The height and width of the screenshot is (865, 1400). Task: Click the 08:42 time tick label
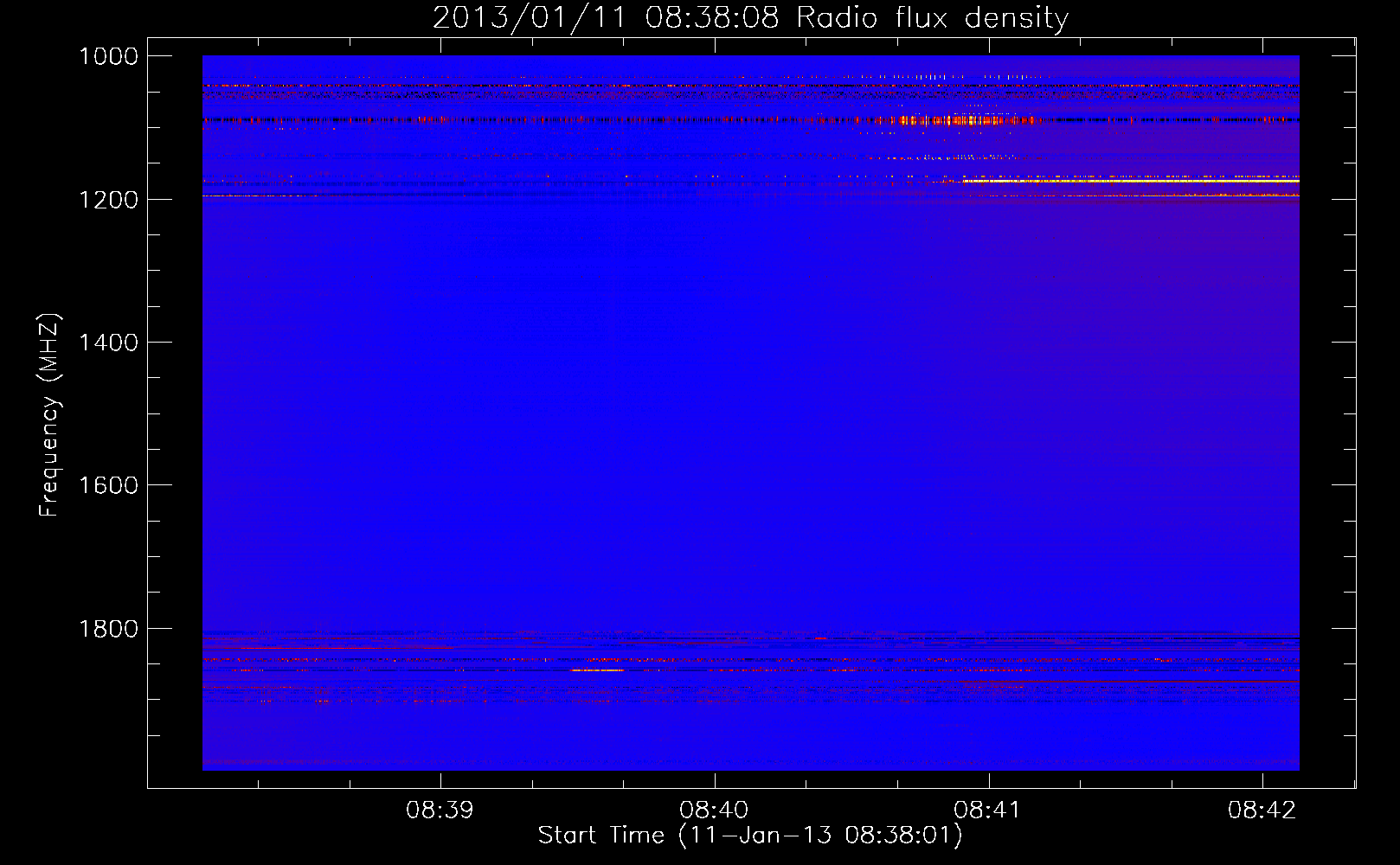(1262, 811)
